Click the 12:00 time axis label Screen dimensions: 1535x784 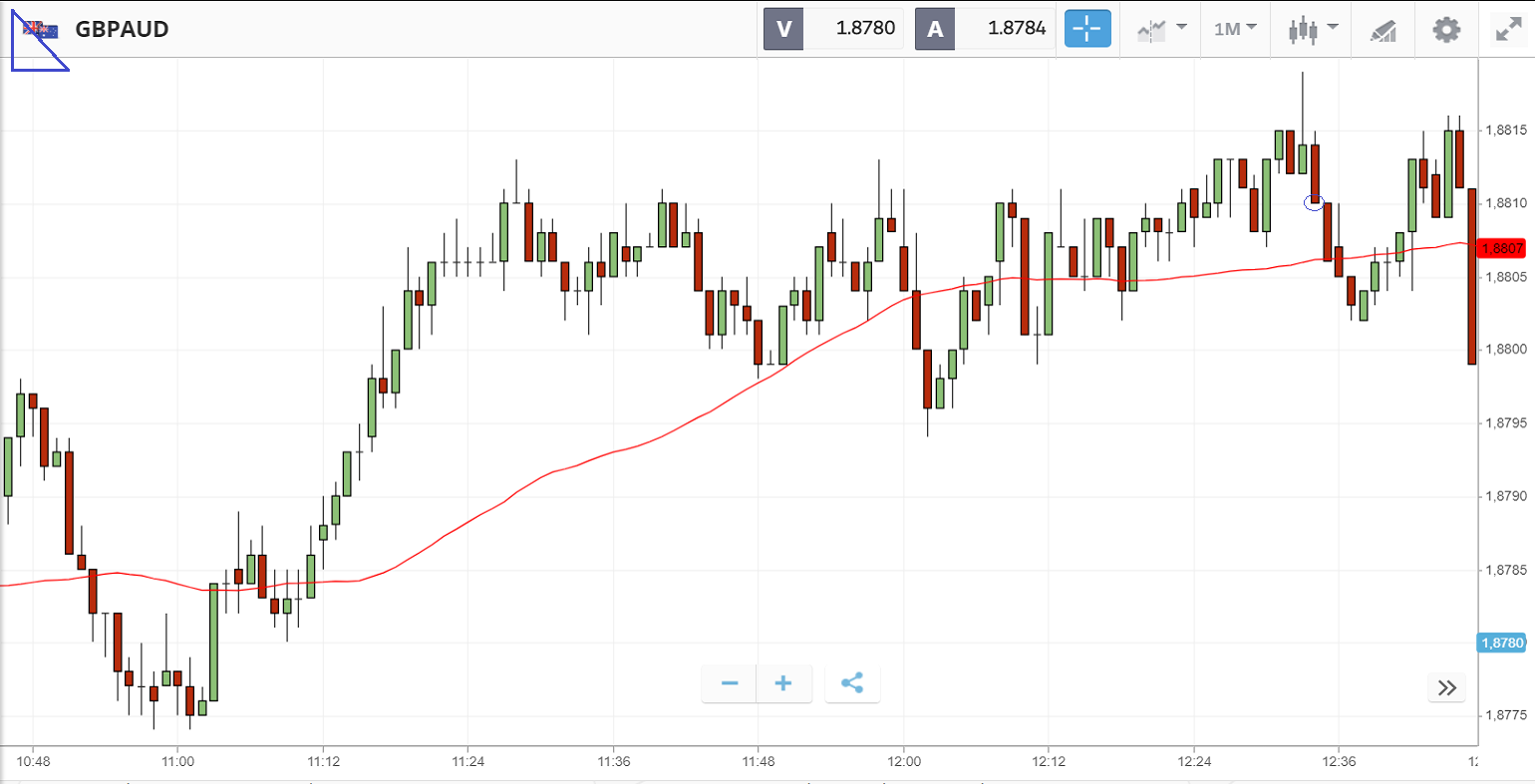(x=903, y=762)
